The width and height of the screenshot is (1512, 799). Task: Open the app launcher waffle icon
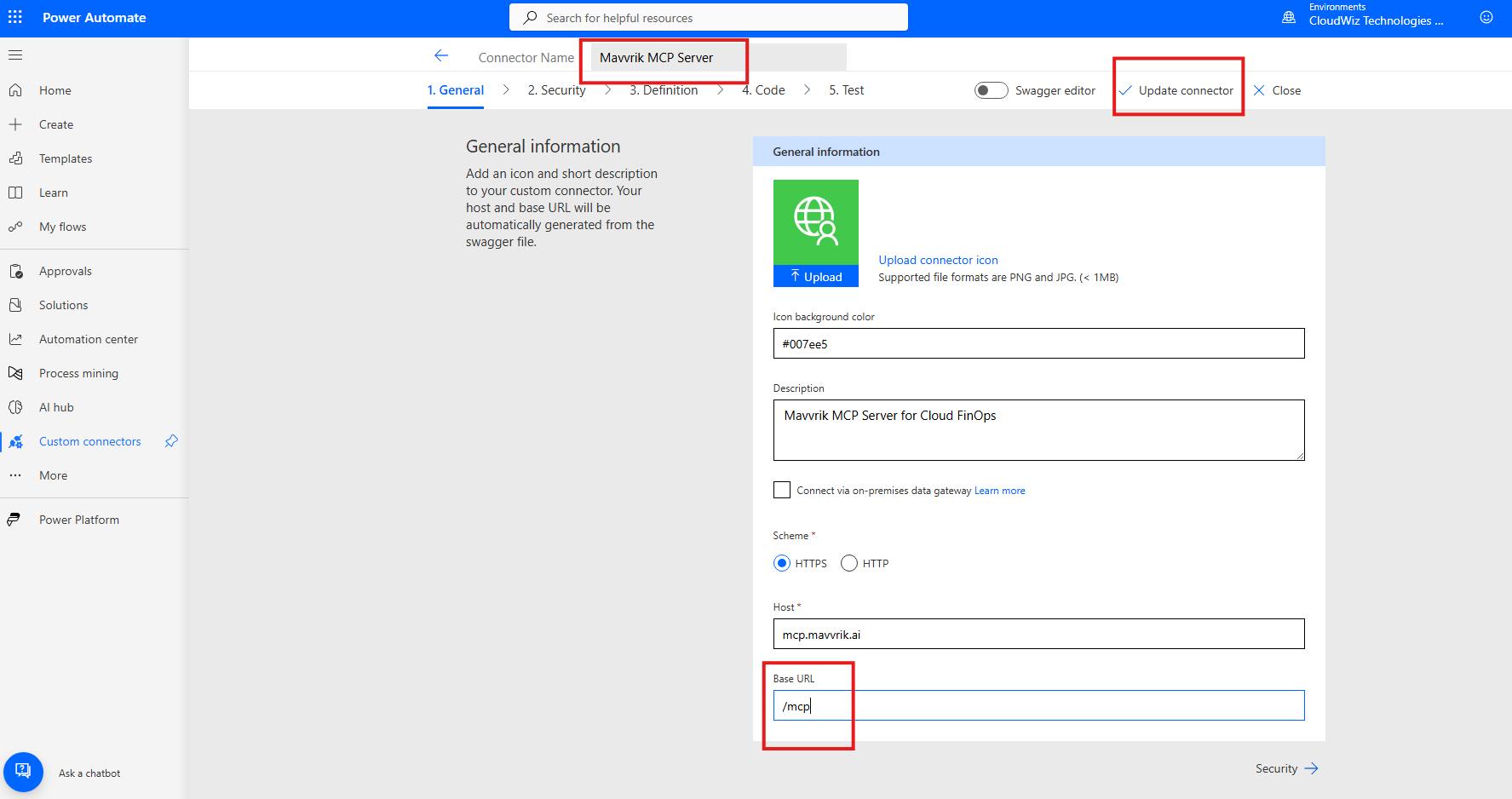tap(15, 17)
